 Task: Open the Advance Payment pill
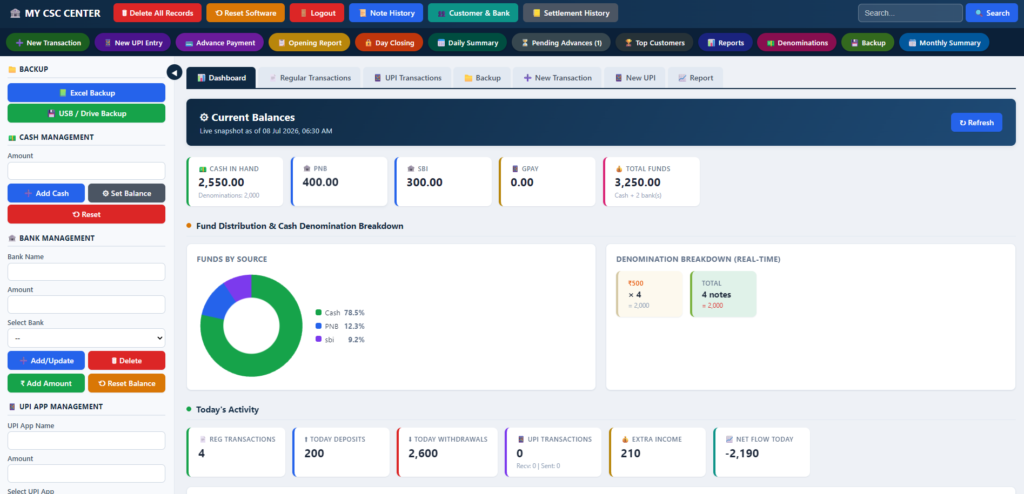(x=219, y=42)
